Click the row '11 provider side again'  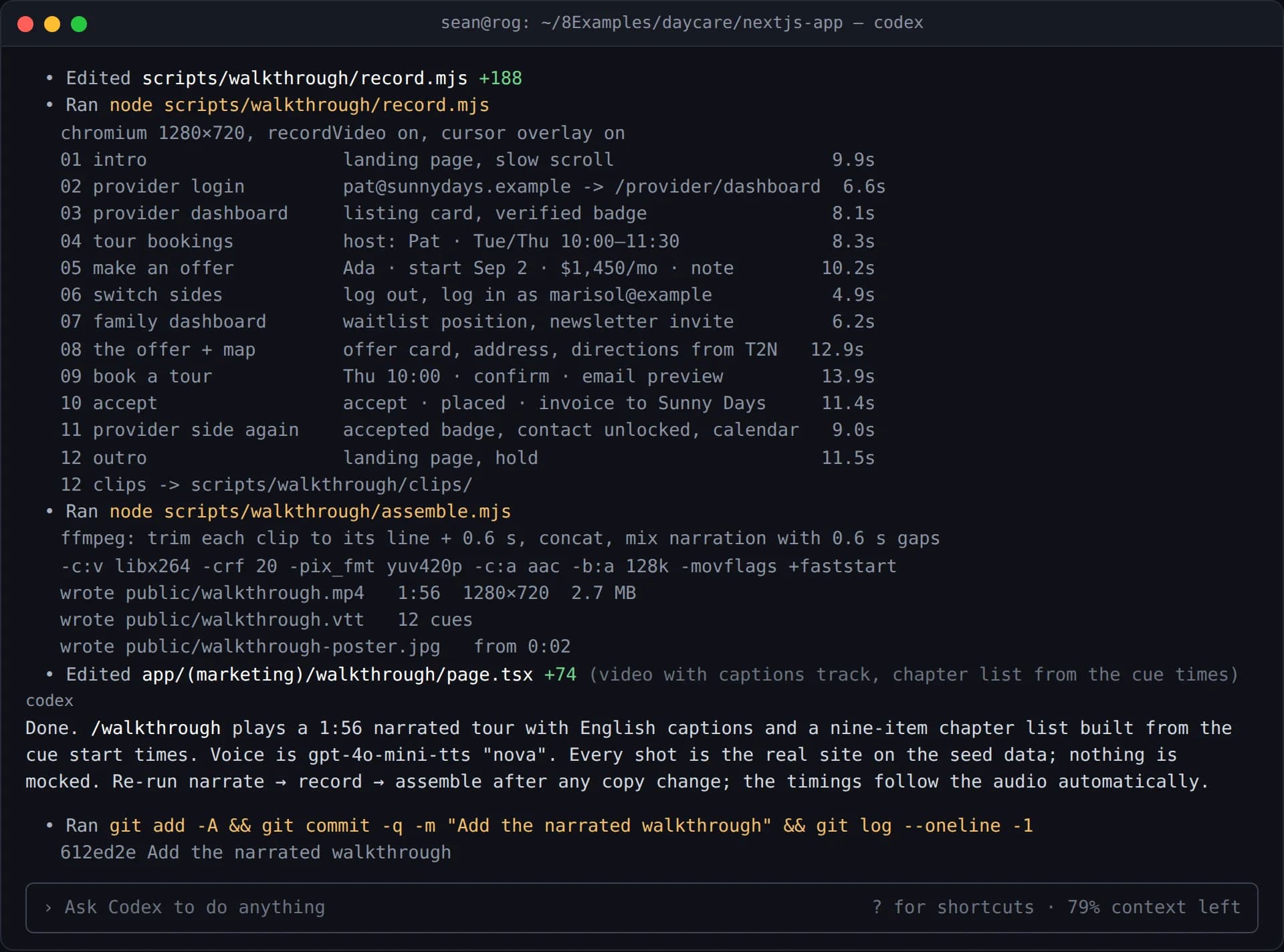point(467,430)
